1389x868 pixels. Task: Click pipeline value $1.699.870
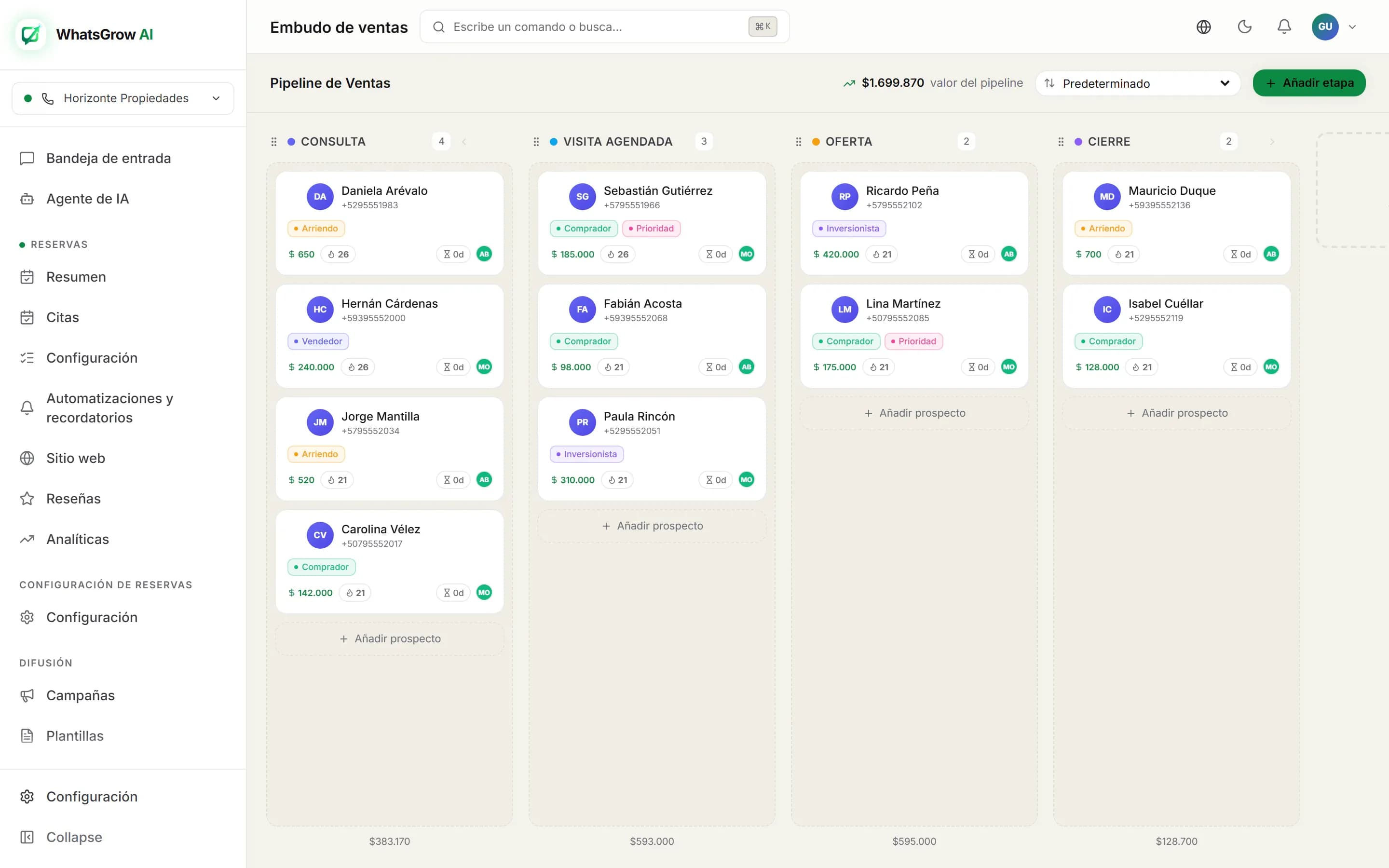893,82
